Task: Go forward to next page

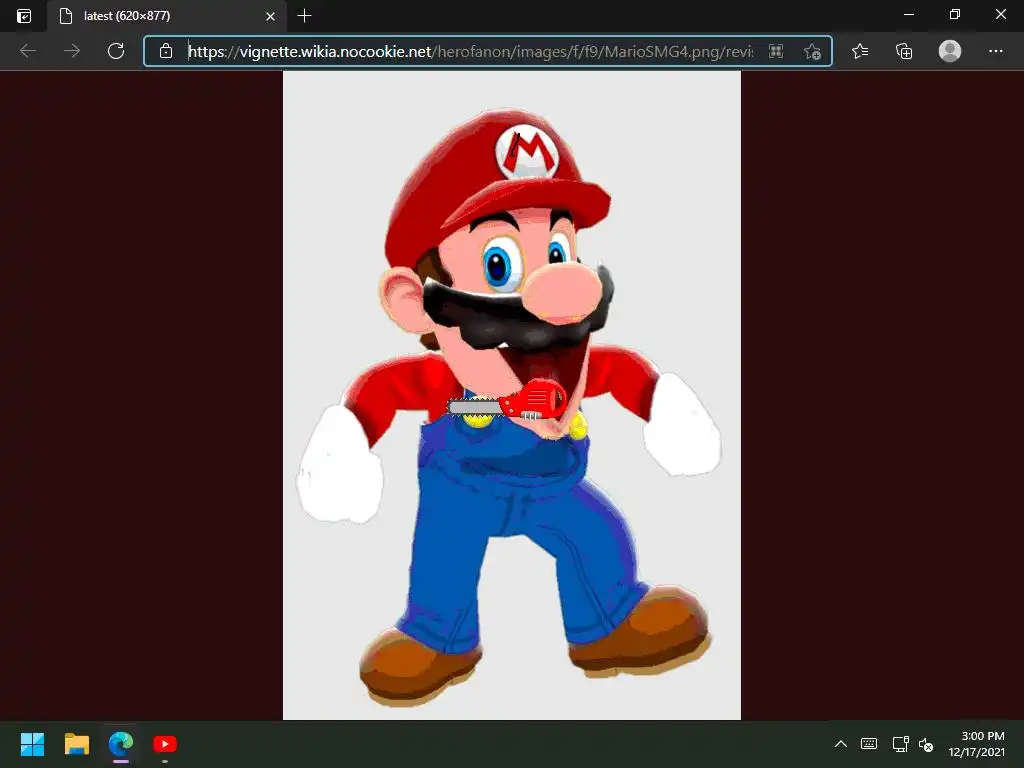Action: pos(72,51)
